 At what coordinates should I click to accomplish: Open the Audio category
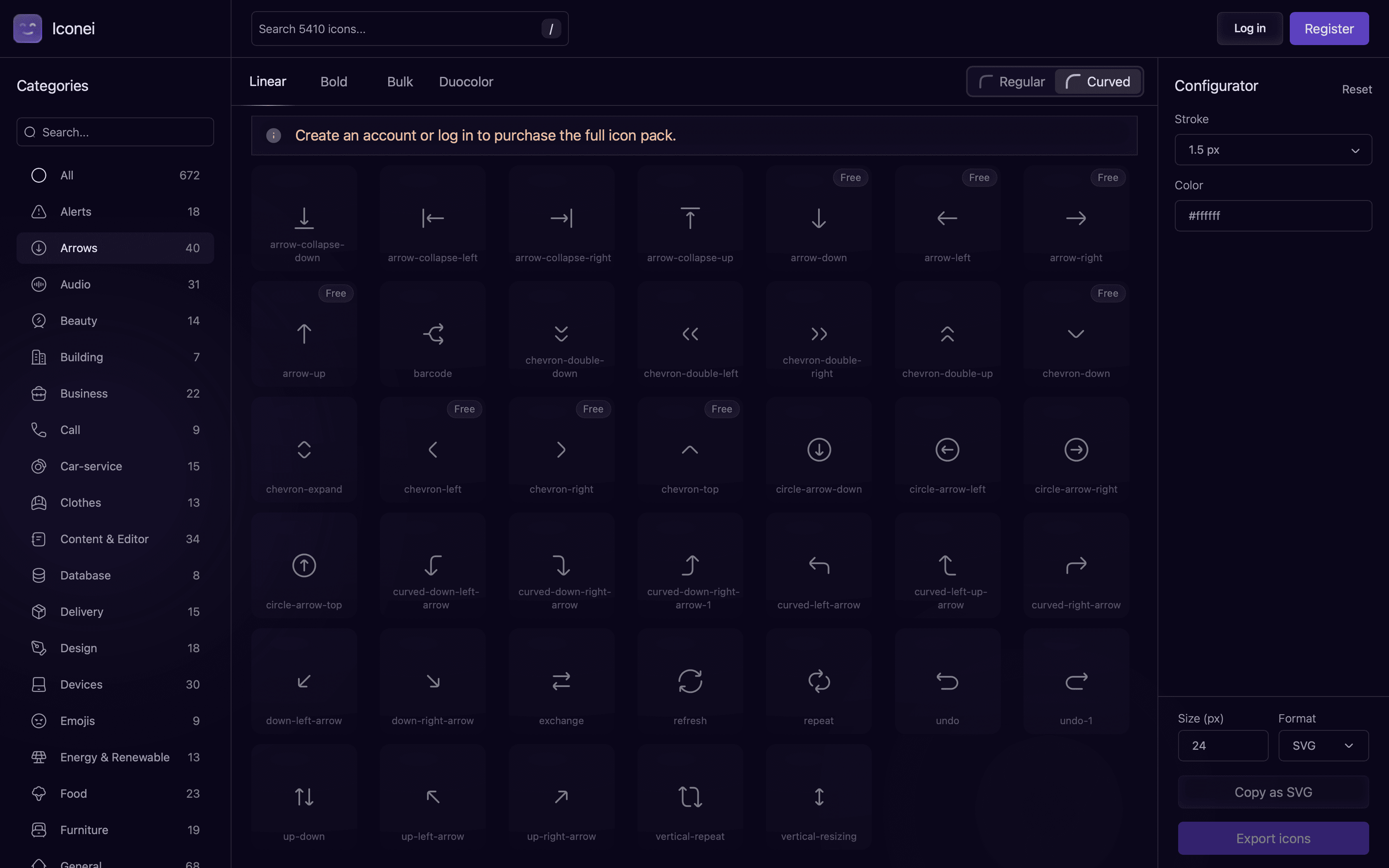point(115,284)
